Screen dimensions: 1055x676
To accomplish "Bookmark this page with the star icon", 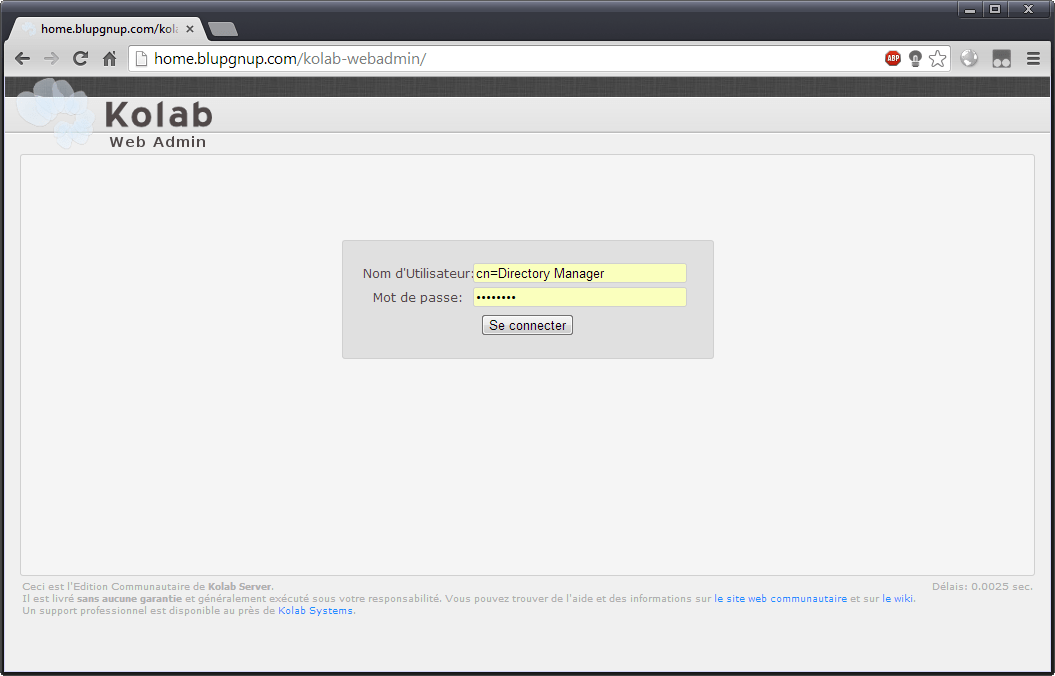I will 937,59.
